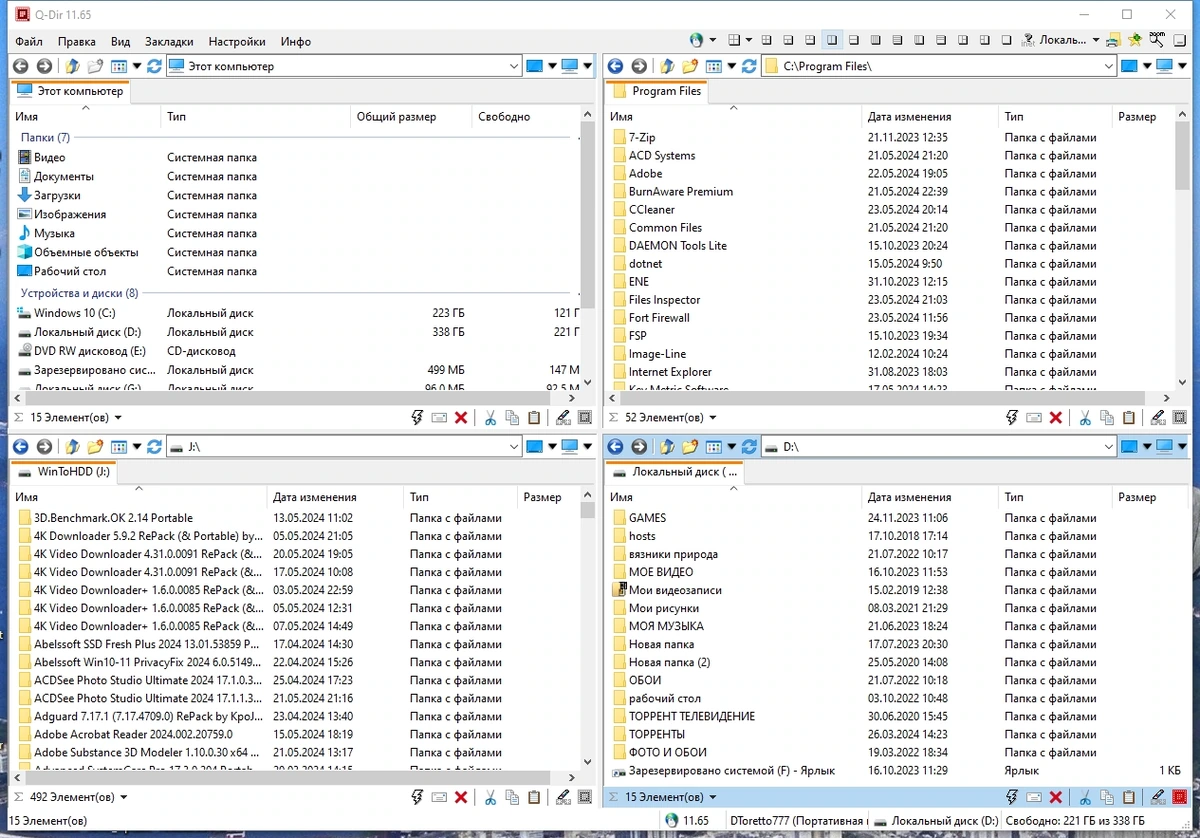
Task: Click the favorites star icon in the top toolbar
Action: click(x=1135, y=40)
